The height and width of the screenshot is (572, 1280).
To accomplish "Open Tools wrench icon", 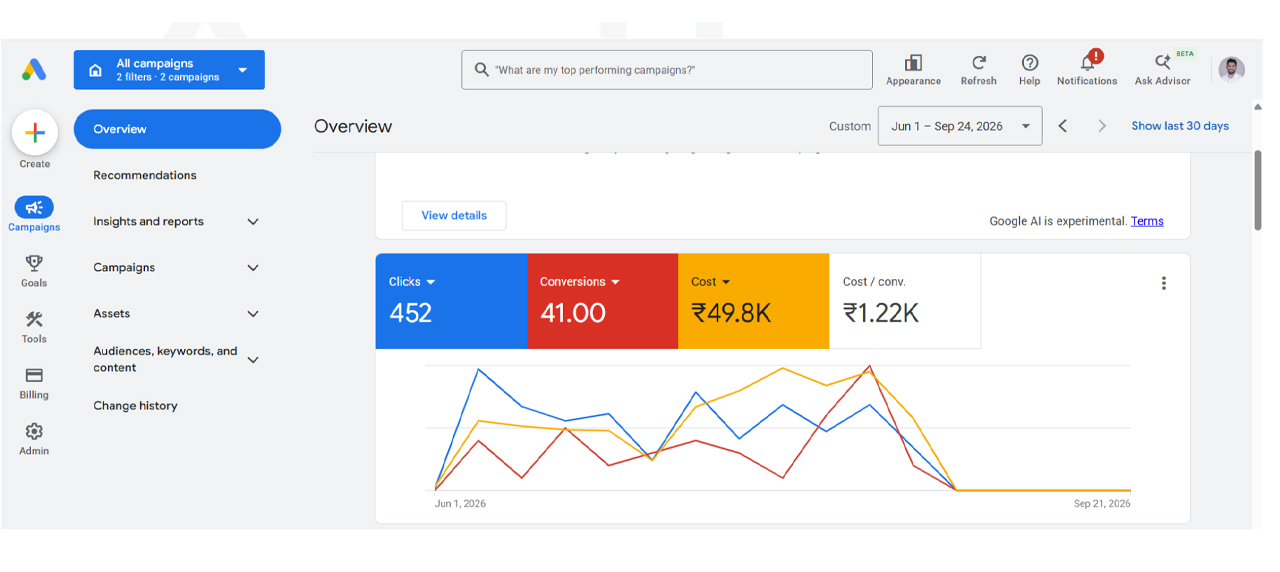I will [34, 319].
